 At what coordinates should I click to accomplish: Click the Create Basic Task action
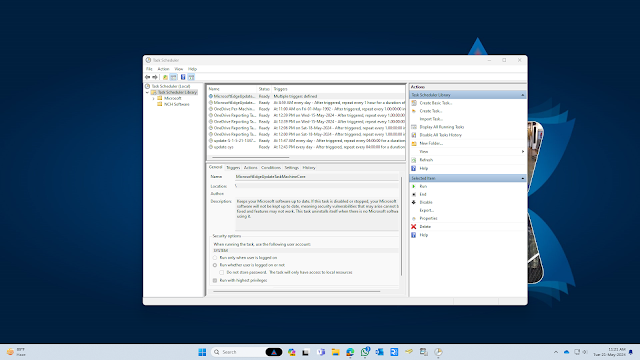(x=436, y=103)
